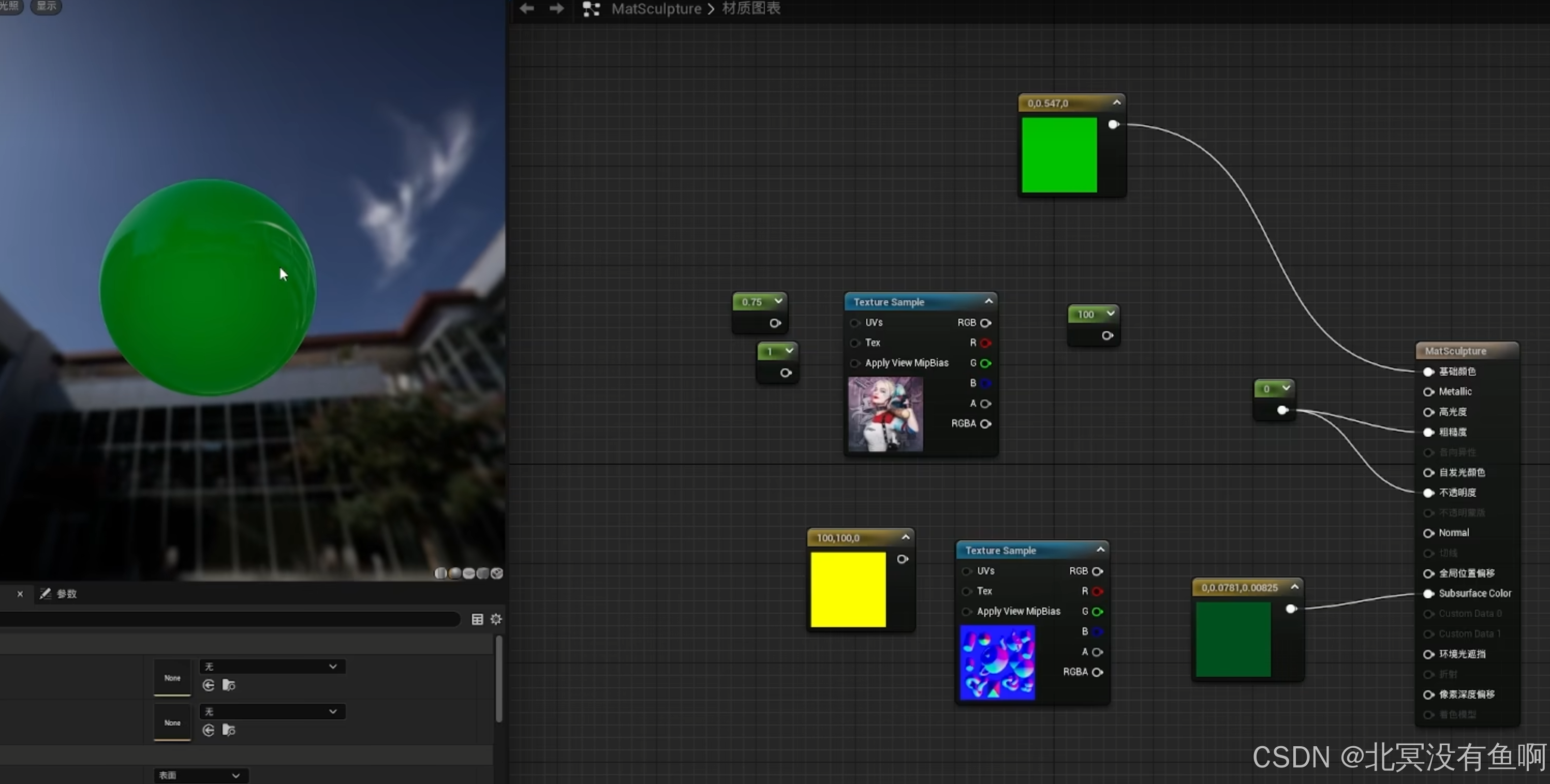Click the graph navigate forward arrow

[556, 8]
